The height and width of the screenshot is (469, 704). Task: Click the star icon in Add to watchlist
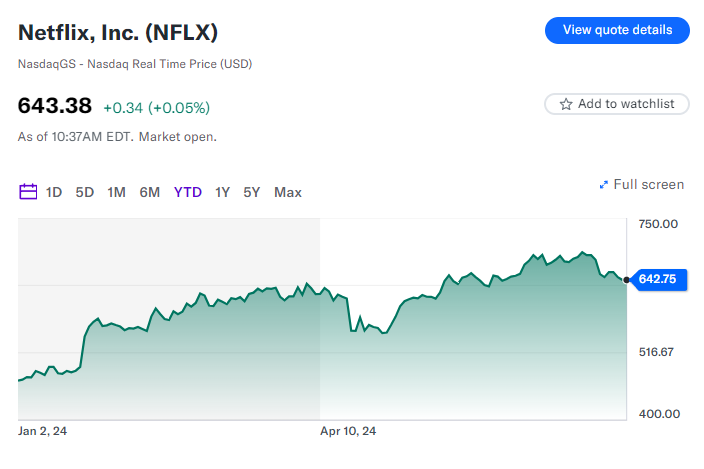(566, 104)
